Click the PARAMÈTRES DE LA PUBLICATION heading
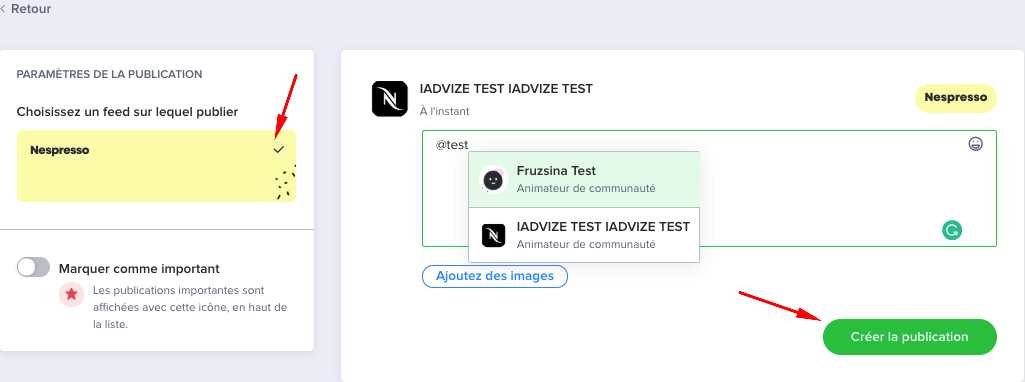1025x382 pixels. [109, 74]
